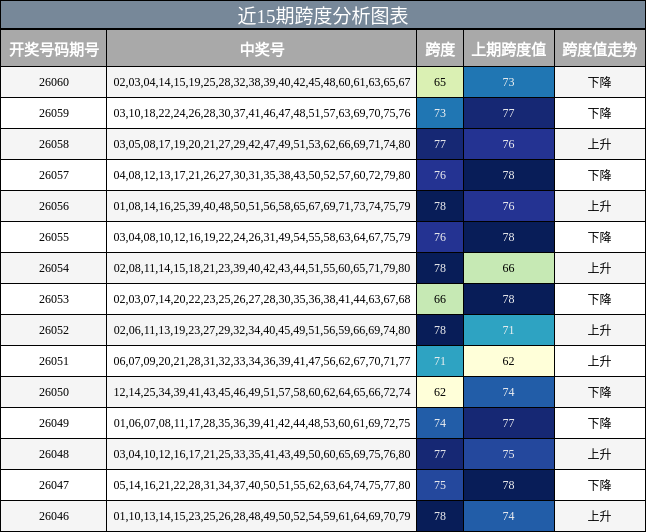Click span value 75 in row 26047

(440, 485)
